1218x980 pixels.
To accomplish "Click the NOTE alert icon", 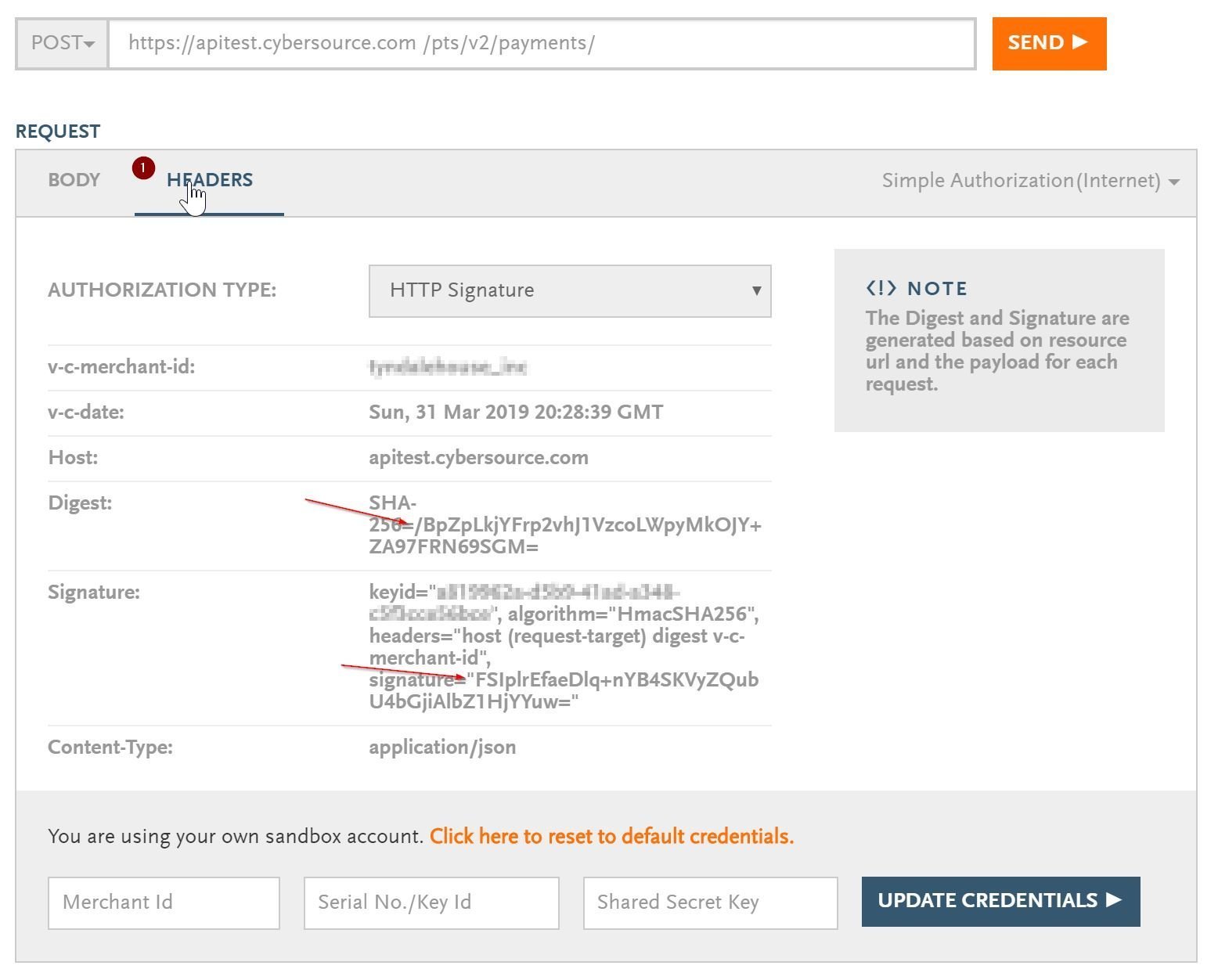I will tap(882, 287).
